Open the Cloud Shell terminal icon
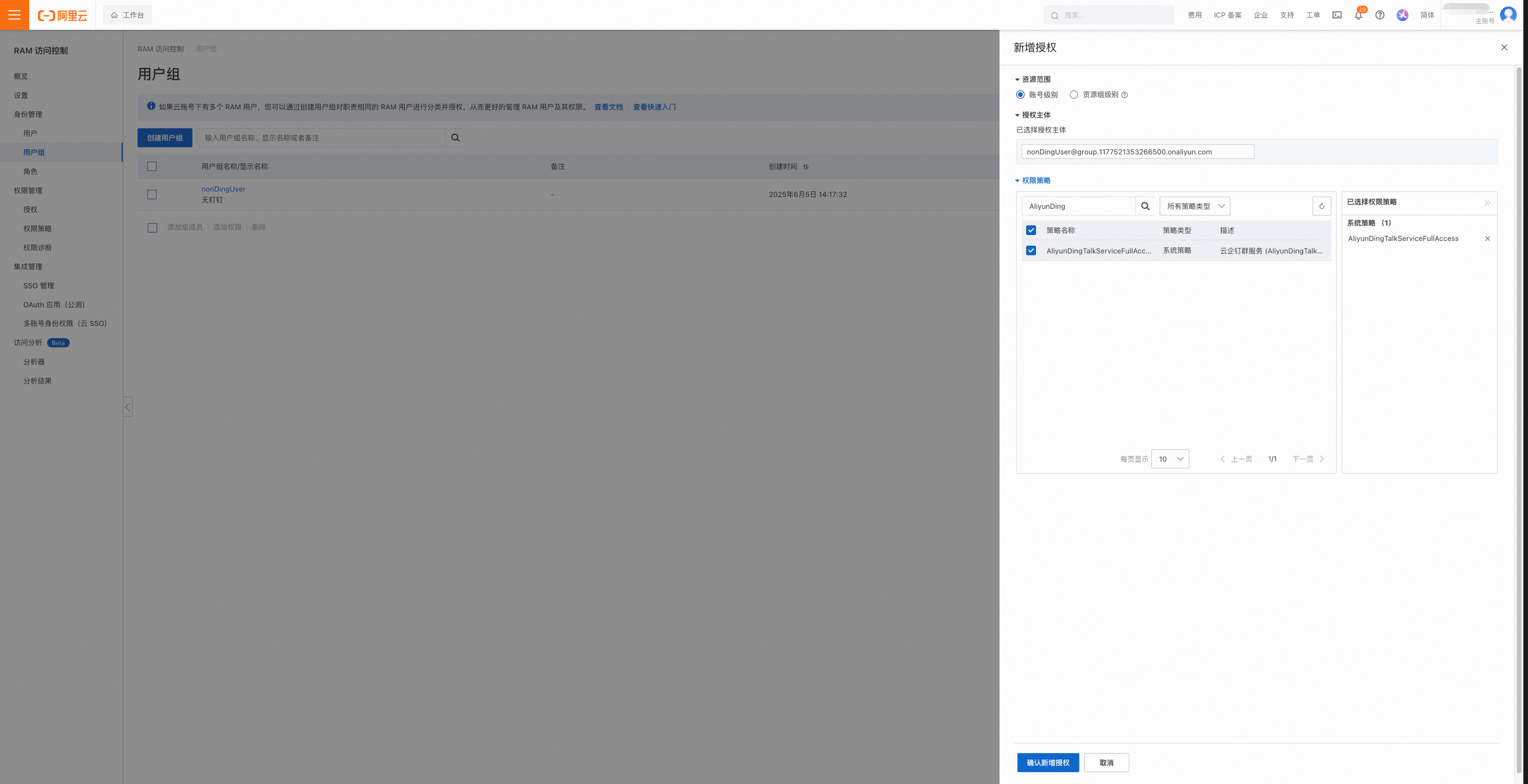1528x784 pixels. [x=1337, y=15]
